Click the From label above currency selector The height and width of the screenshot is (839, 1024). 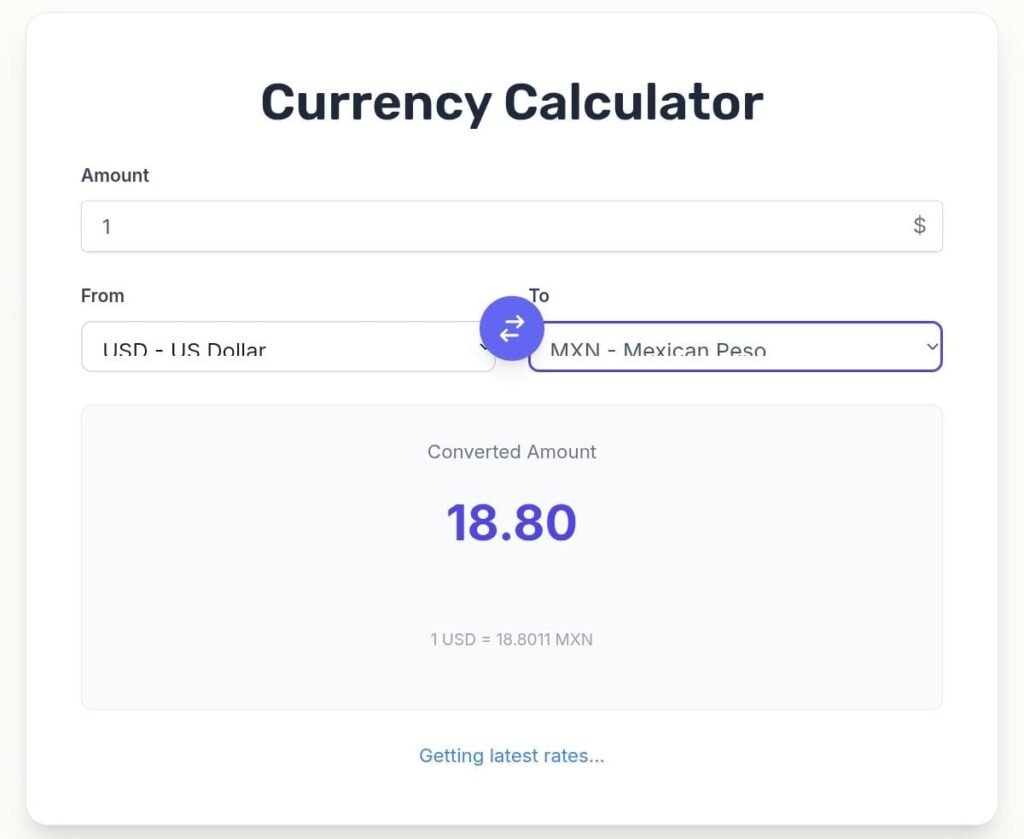(x=102, y=295)
